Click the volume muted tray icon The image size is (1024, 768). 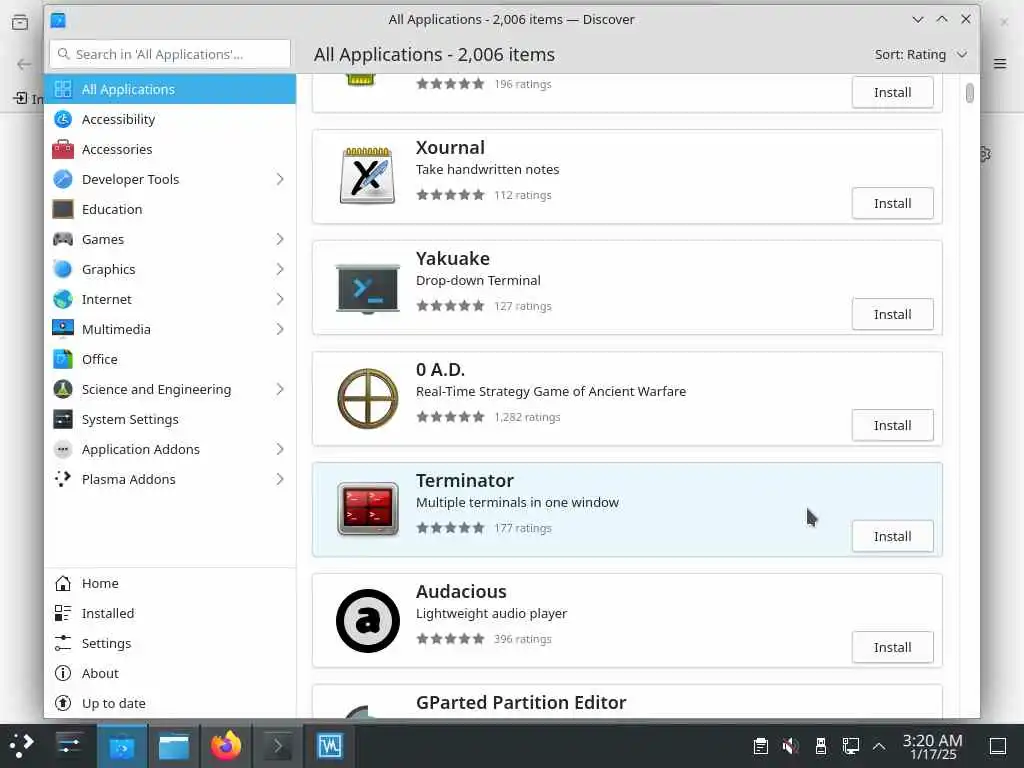click(790, 746)
